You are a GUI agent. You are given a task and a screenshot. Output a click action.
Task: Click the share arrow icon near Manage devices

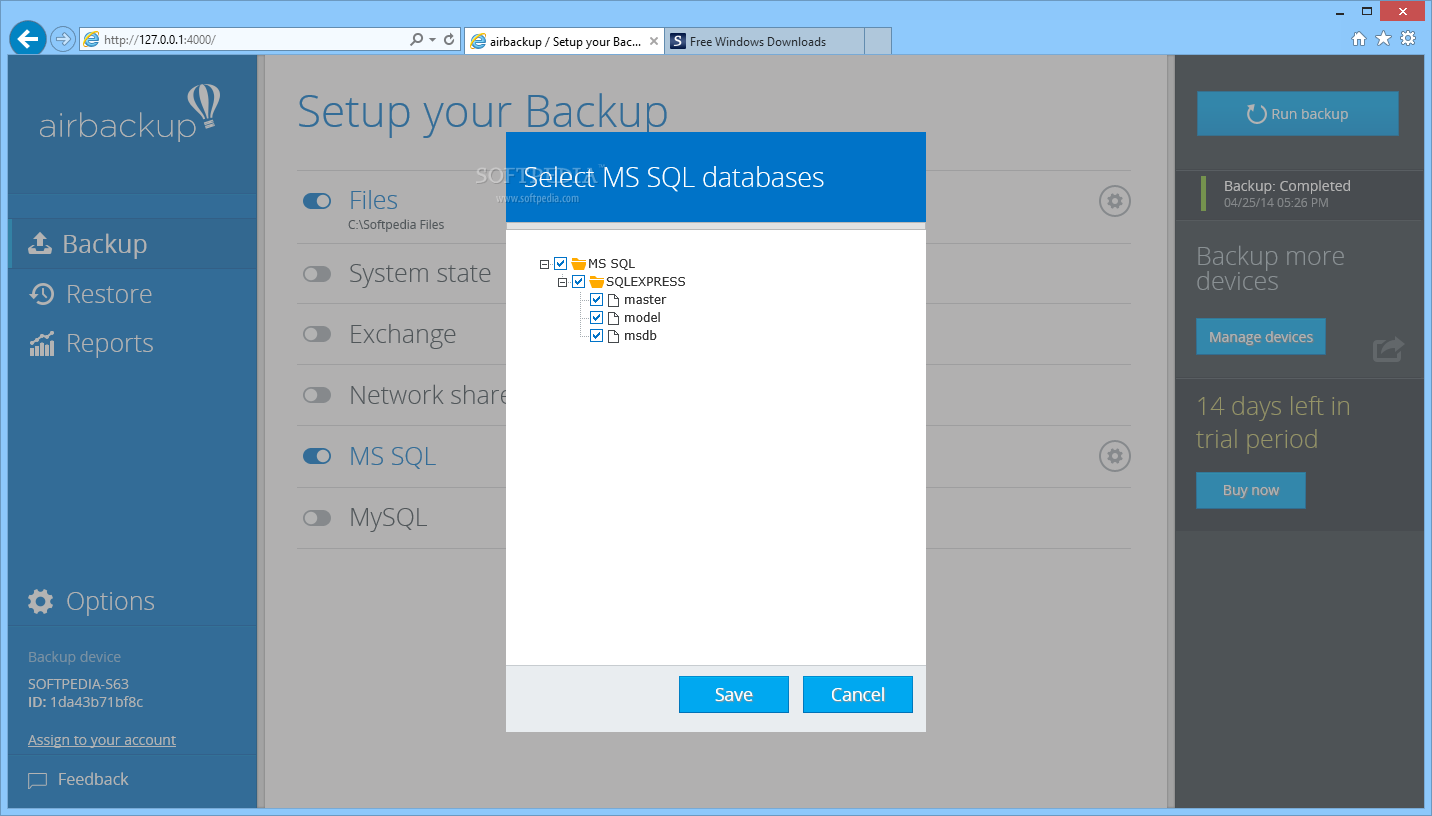point(1388,349)
